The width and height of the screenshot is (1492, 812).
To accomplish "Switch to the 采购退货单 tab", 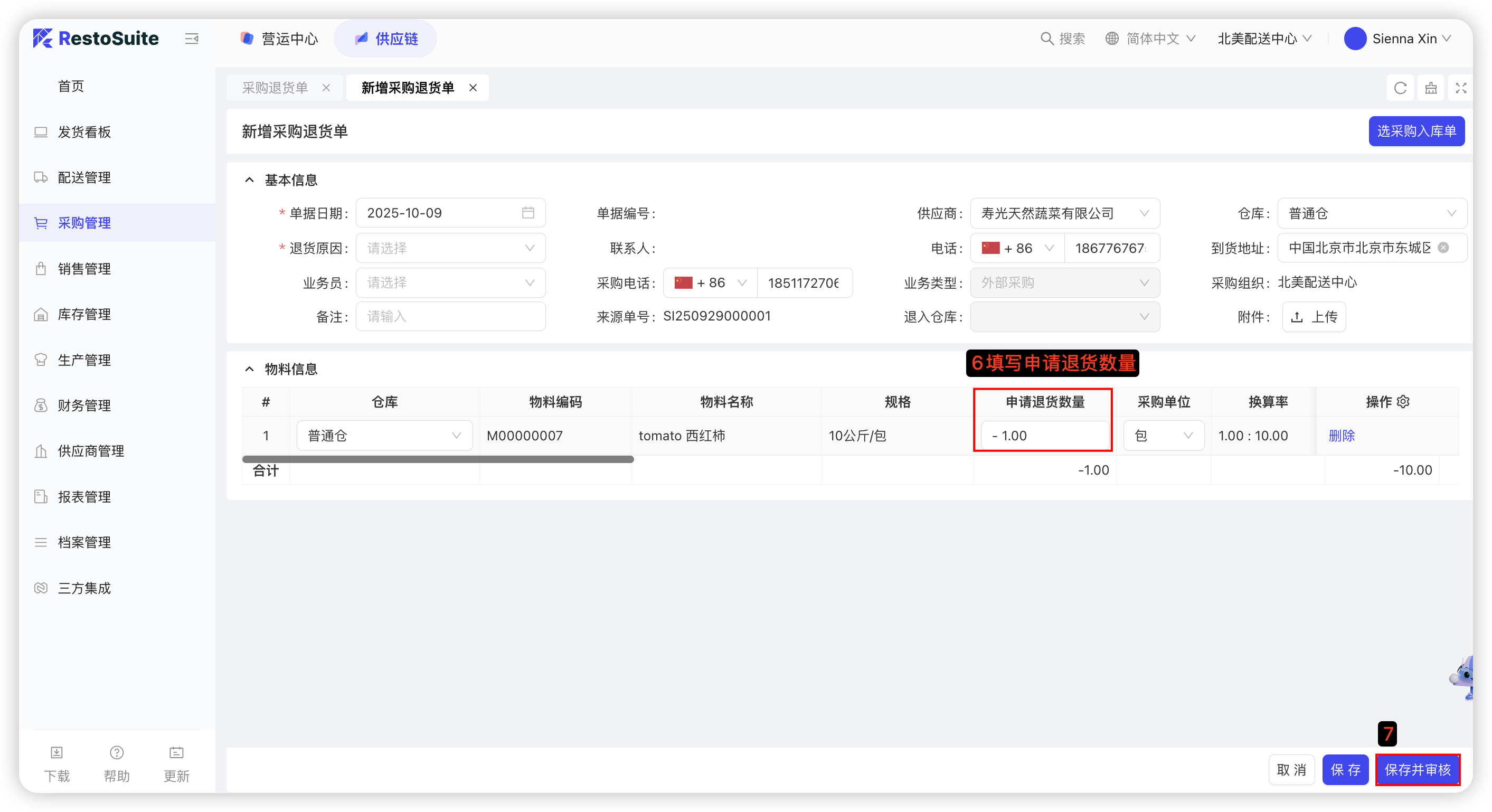I will 275,88.
